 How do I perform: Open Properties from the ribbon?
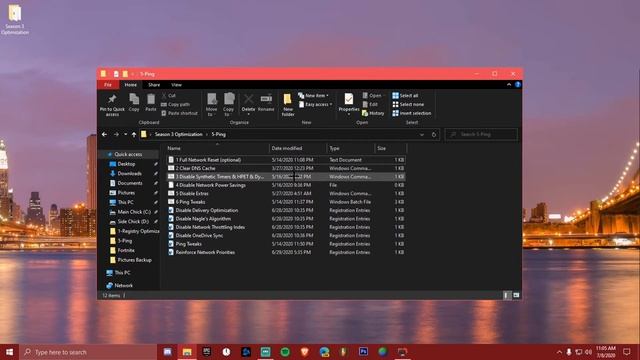click(x=349, y=104)
